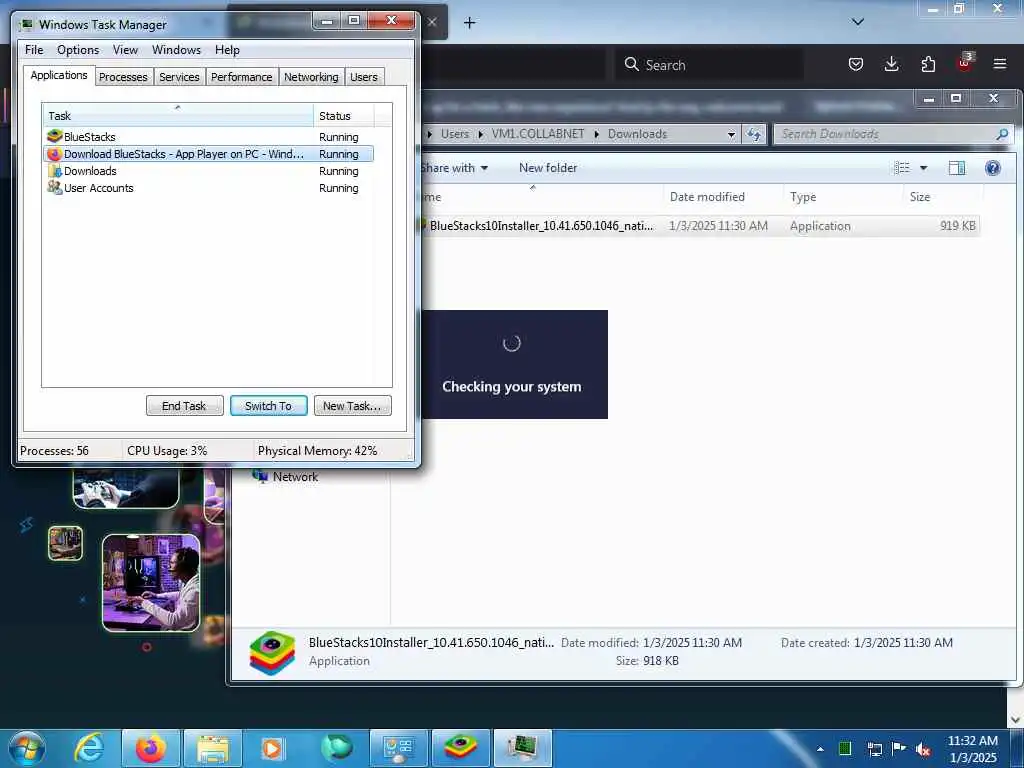1024x768 pixels.
Task: Select the Downloads task row
Action: (208, 171)
